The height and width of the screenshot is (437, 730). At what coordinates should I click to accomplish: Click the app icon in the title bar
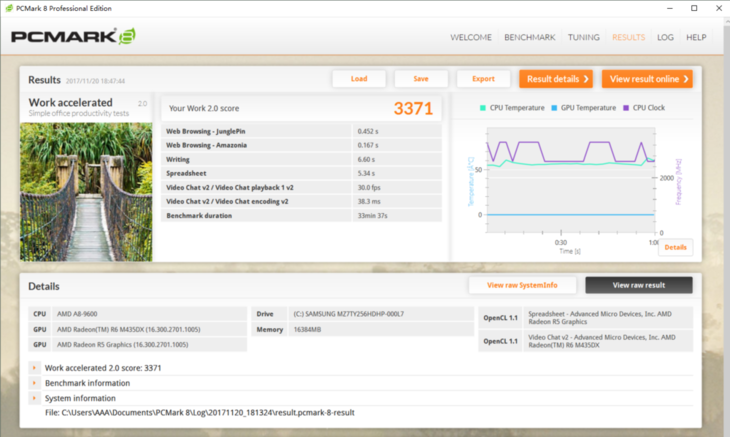(9, 8)
